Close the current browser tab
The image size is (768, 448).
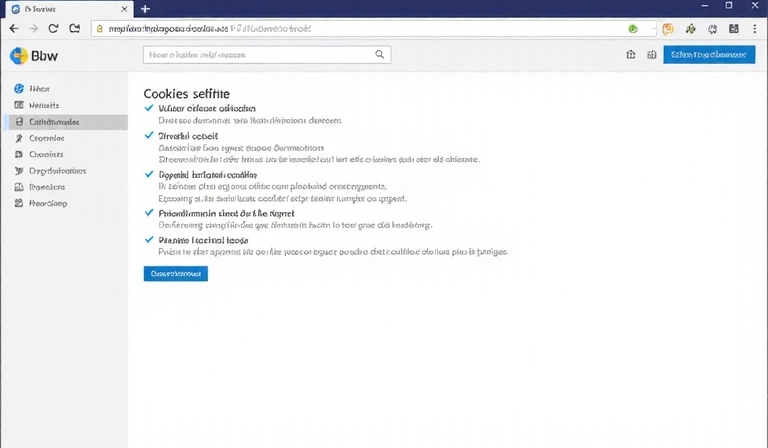click(124, 9)
